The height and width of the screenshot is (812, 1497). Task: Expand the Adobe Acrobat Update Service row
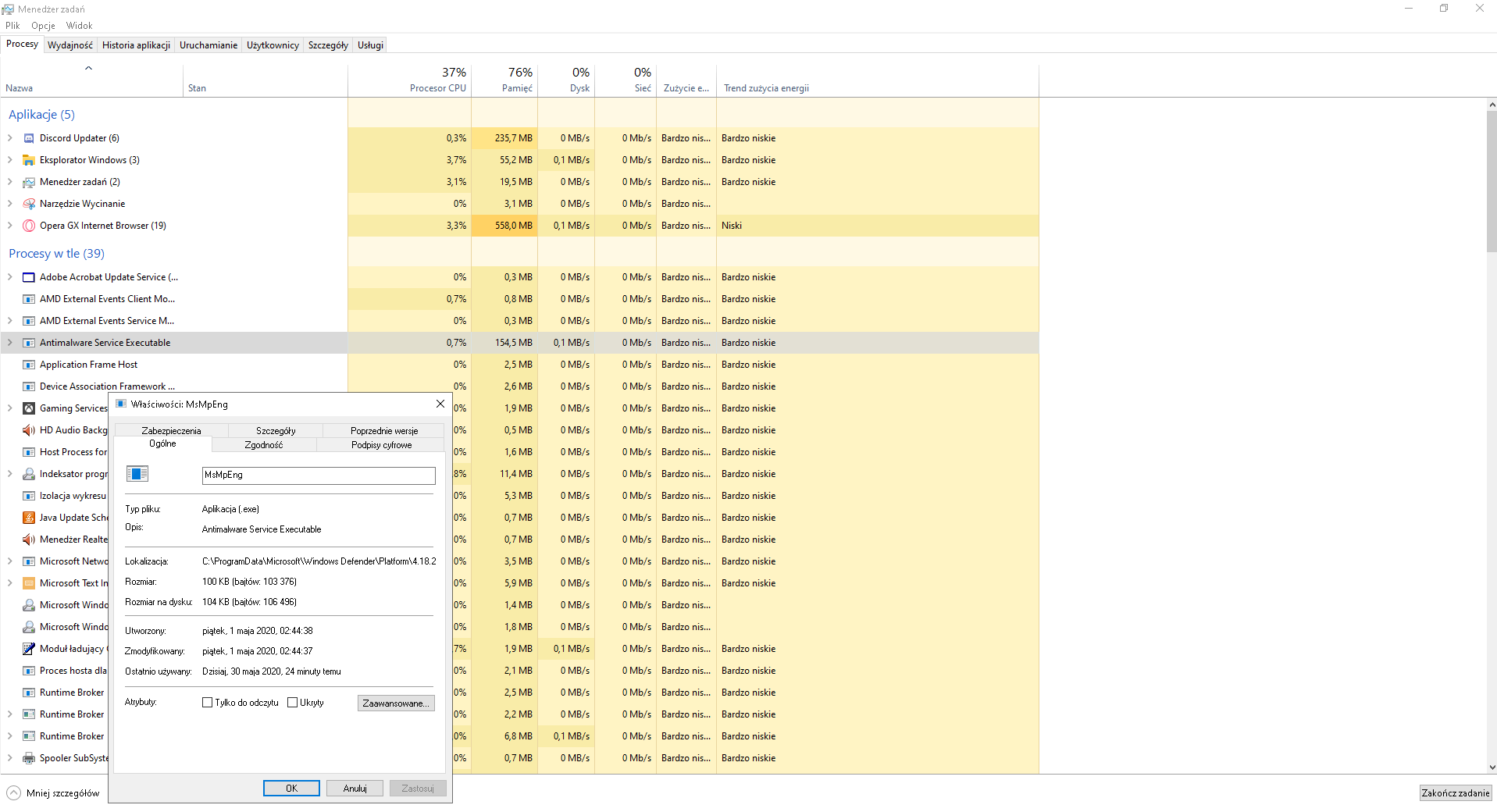pyautogui.click(x=10, y=277)
